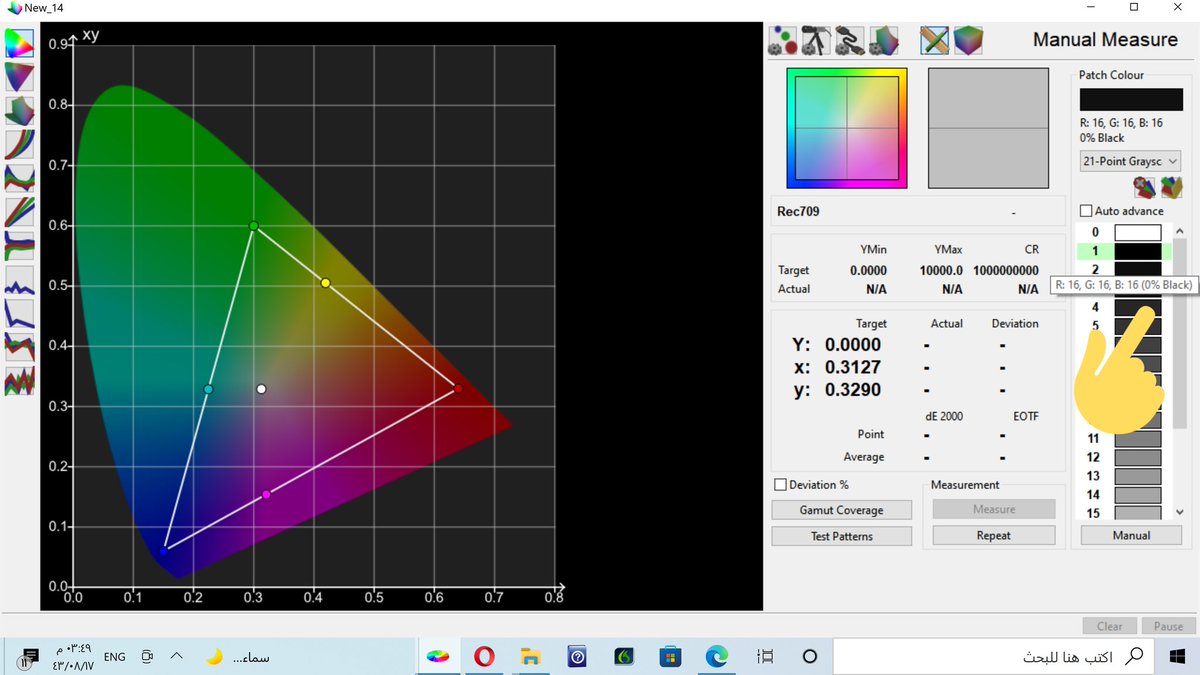Image resolution: width=1200 pixels, height=675 pixels.
Task: Enable the Auto advance checkbox
Action: pyautogui.click(x=1086, y=212)
